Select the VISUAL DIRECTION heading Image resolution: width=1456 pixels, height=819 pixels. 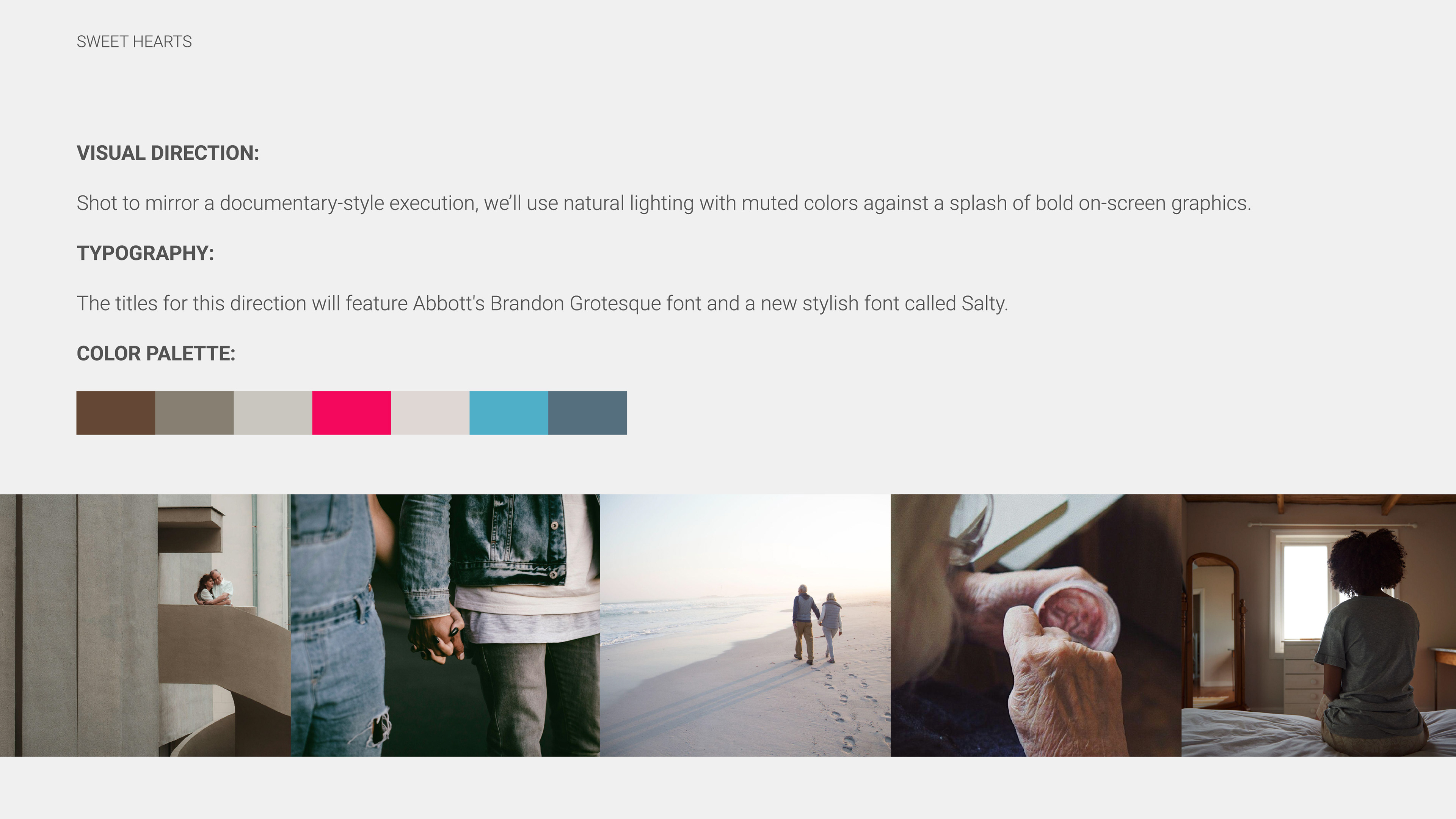[168, 153]
